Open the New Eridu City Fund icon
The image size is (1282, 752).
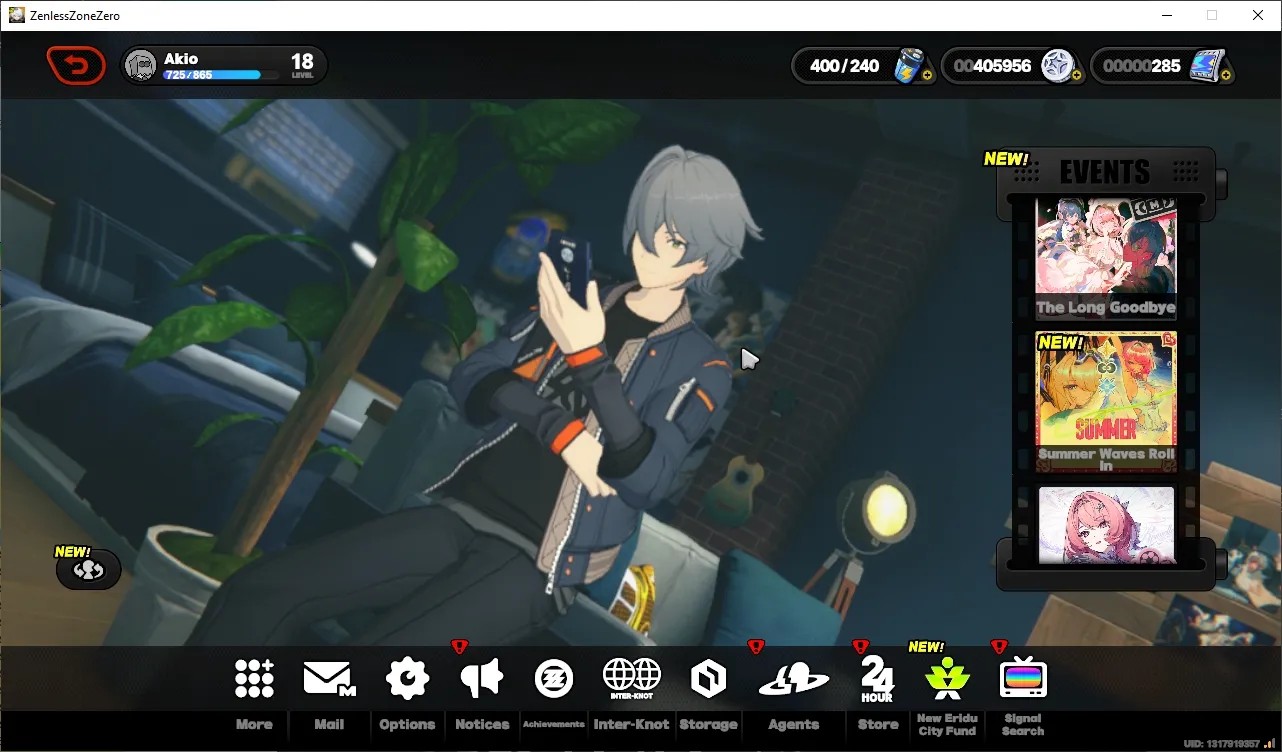[946, 679]
